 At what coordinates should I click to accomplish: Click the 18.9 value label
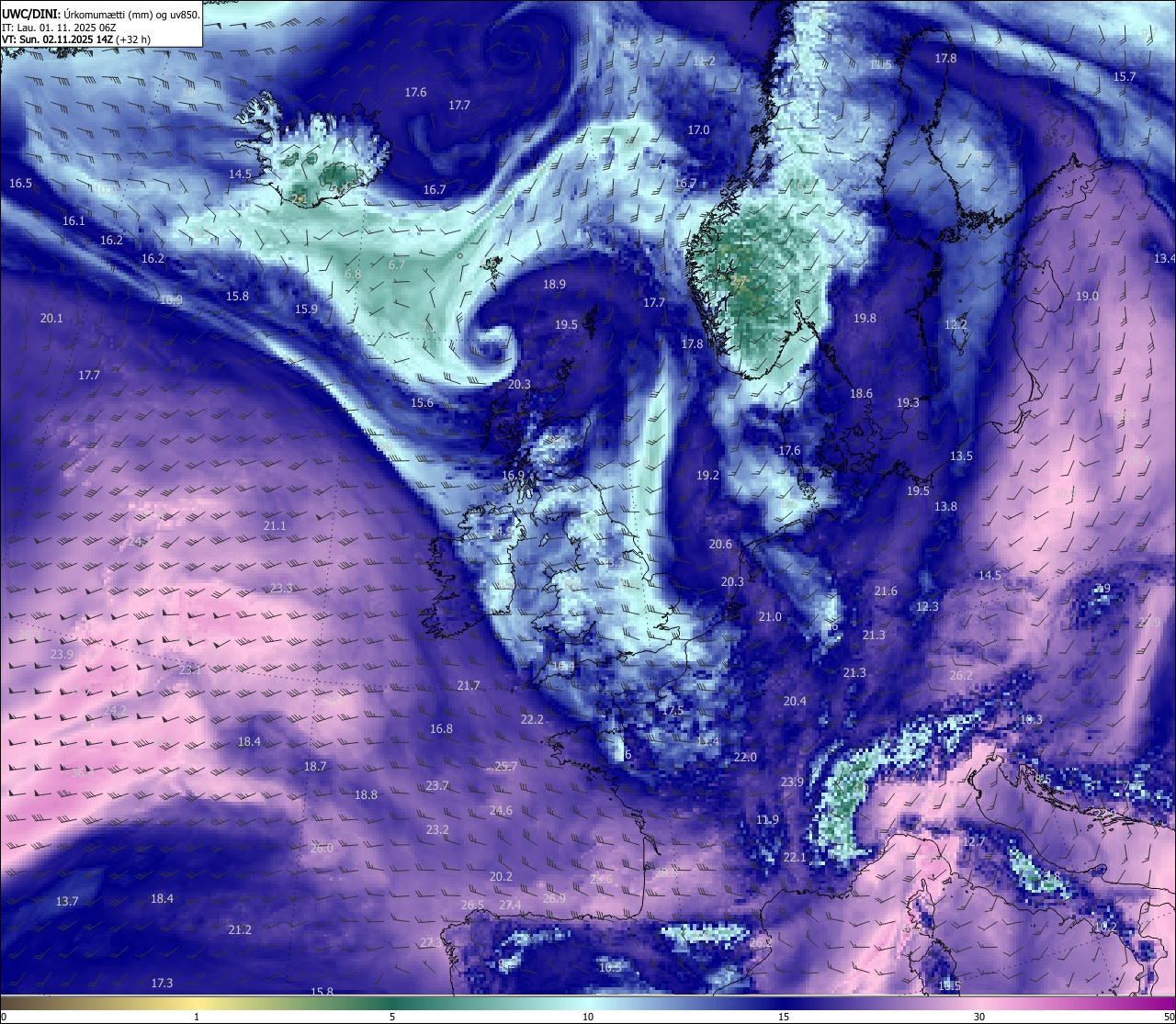coord(554,285)
